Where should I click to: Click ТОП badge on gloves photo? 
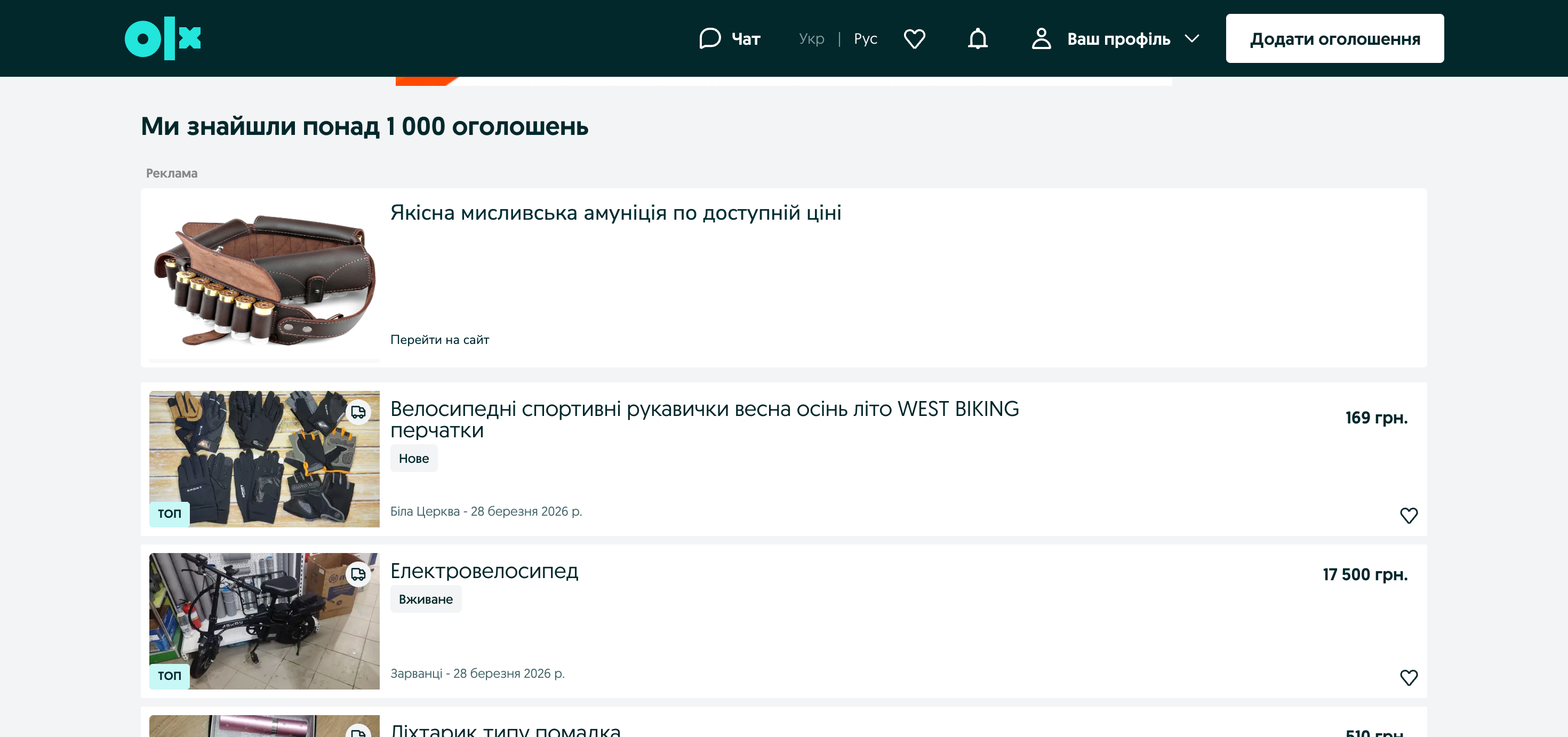169,514
